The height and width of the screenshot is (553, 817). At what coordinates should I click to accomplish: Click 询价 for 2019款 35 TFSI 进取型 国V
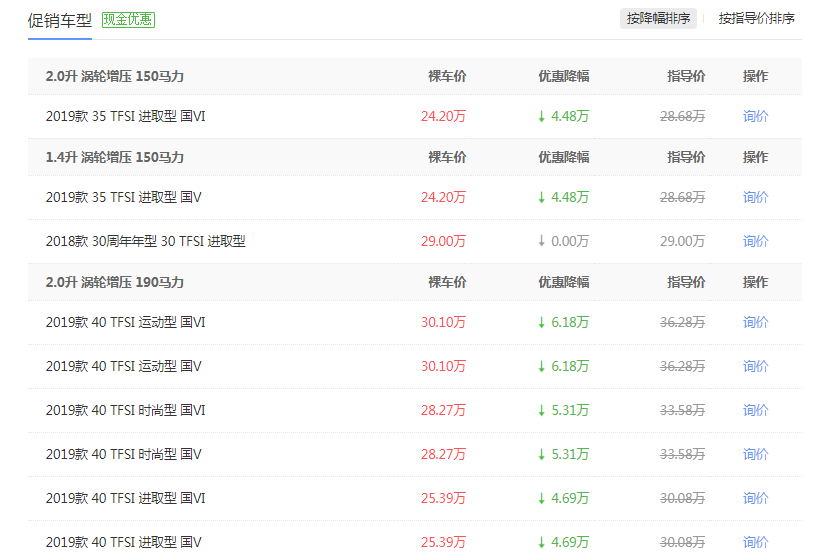[755, 198]
